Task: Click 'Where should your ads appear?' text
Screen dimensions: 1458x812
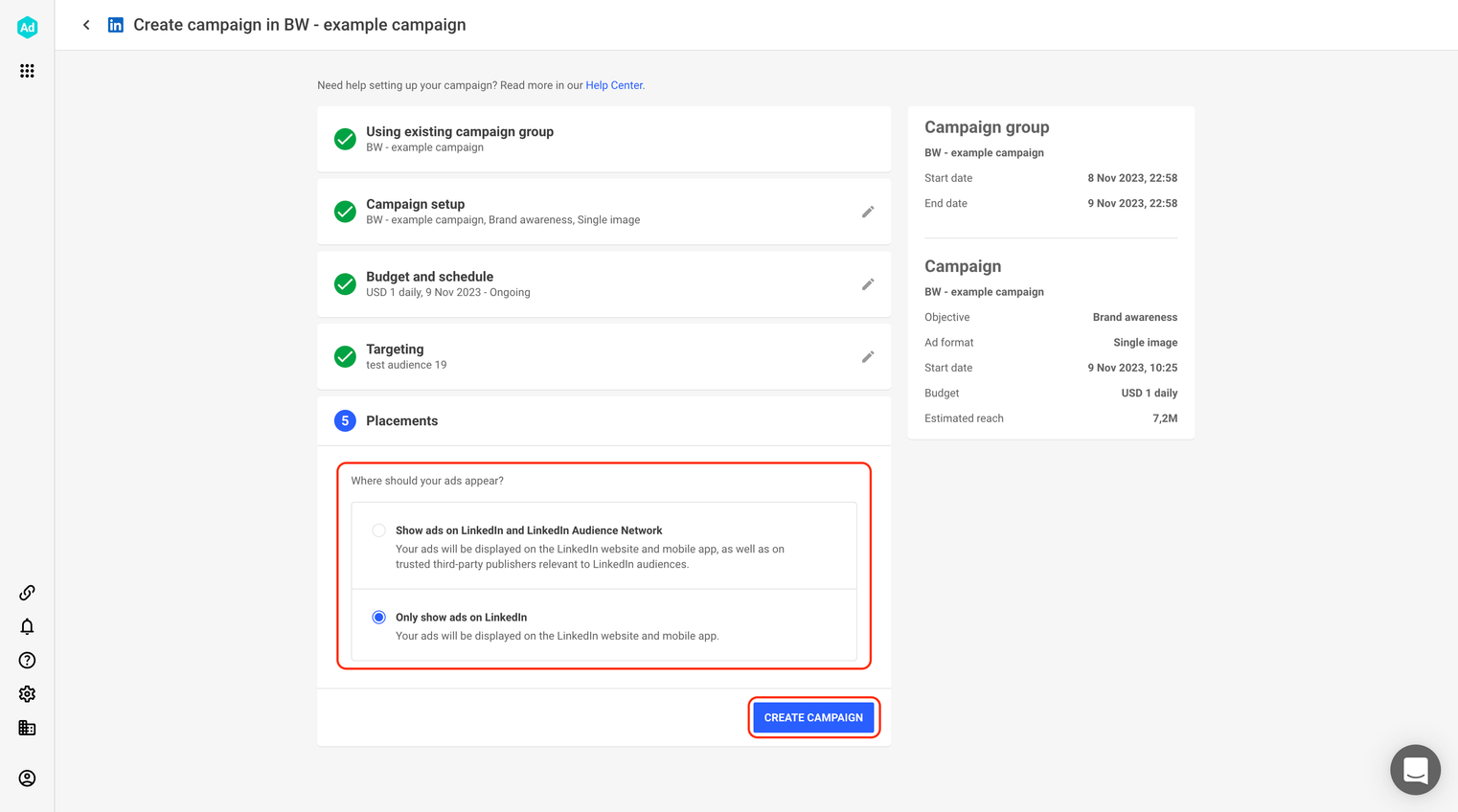Action: [427, 481]
